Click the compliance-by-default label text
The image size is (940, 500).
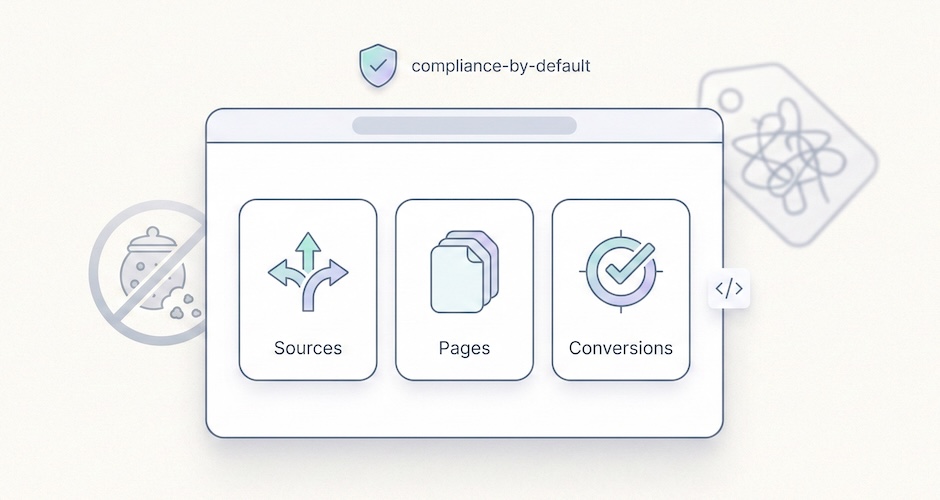pyautogui.click(x=501, y=67)
